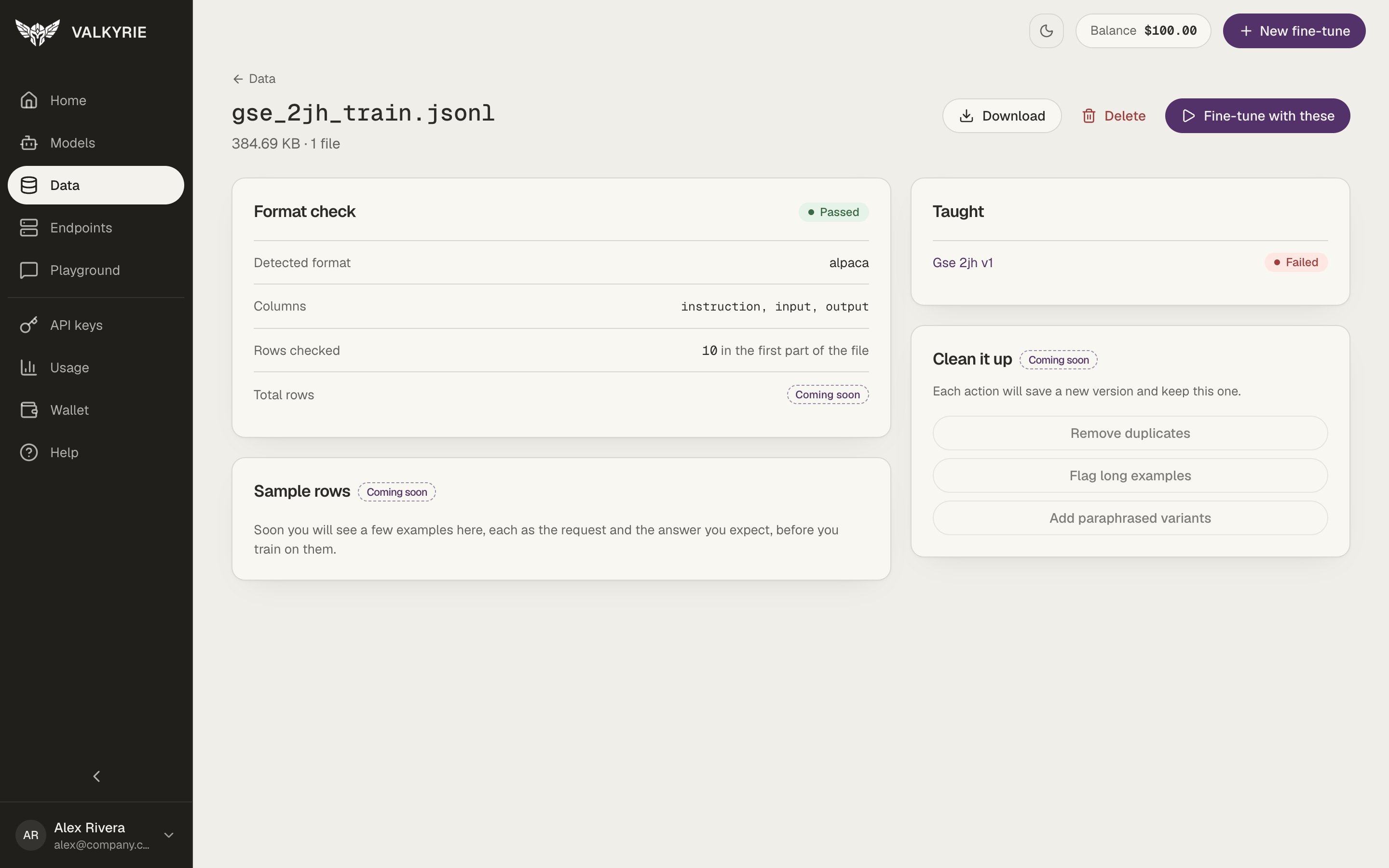The height and width of the screenshot is (868, 1389).
Task: Click the instruction, input, output columns value
Action: pos(774,307)
